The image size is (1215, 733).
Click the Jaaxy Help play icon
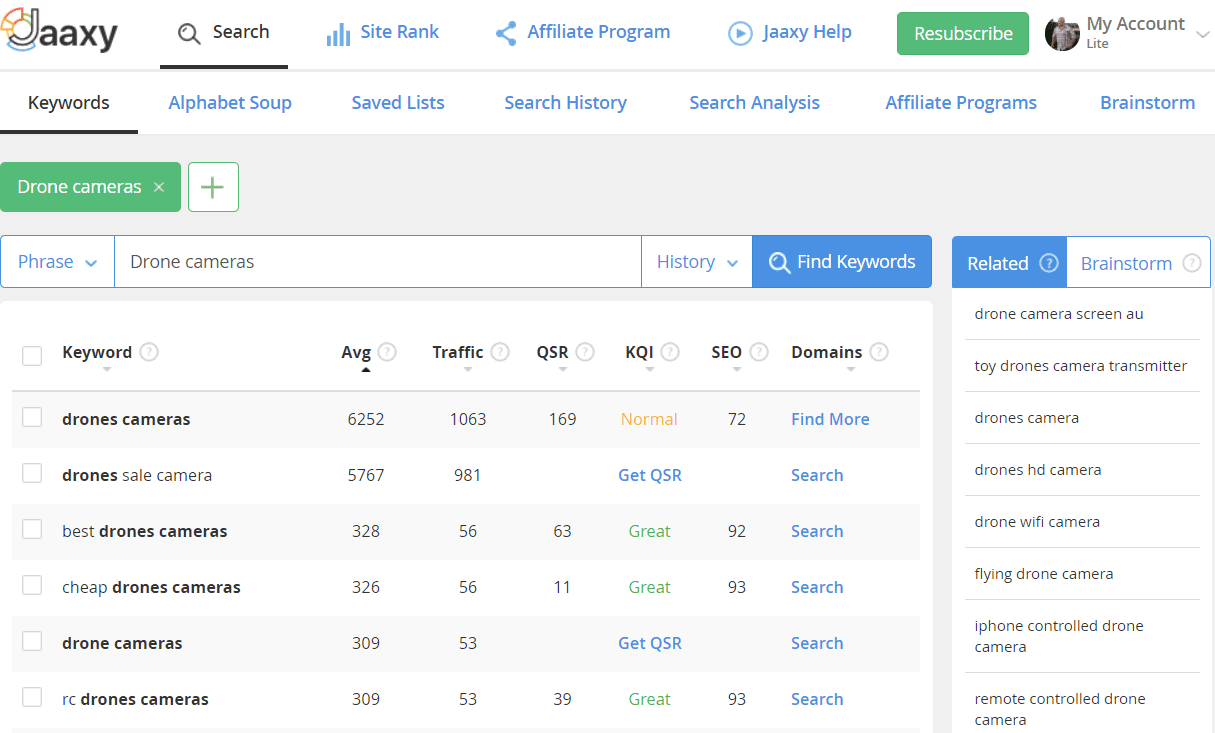click(740, 34)
